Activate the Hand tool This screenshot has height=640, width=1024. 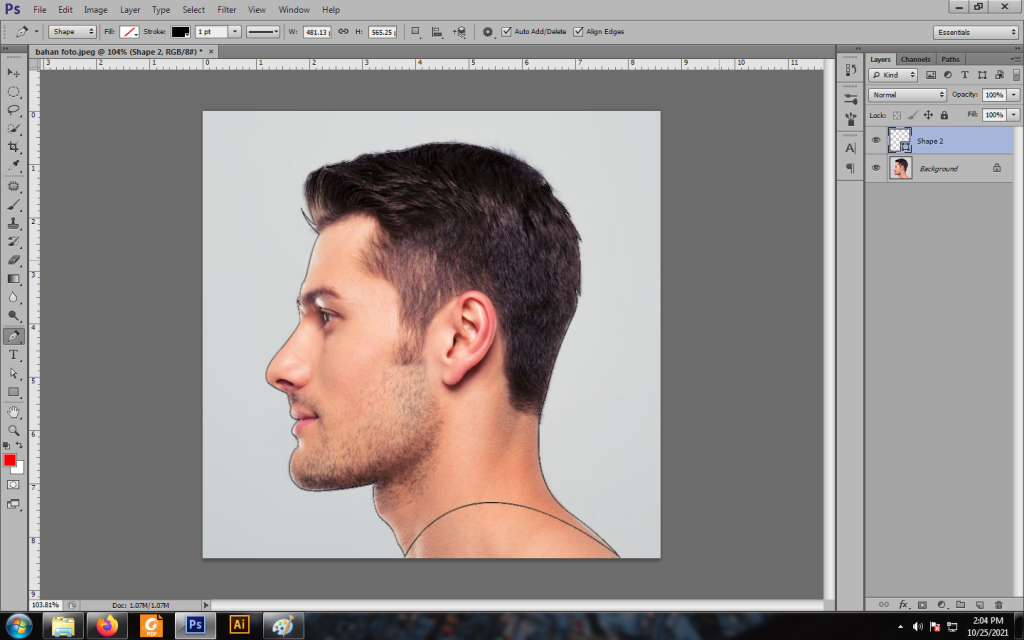tap(14, 411)
